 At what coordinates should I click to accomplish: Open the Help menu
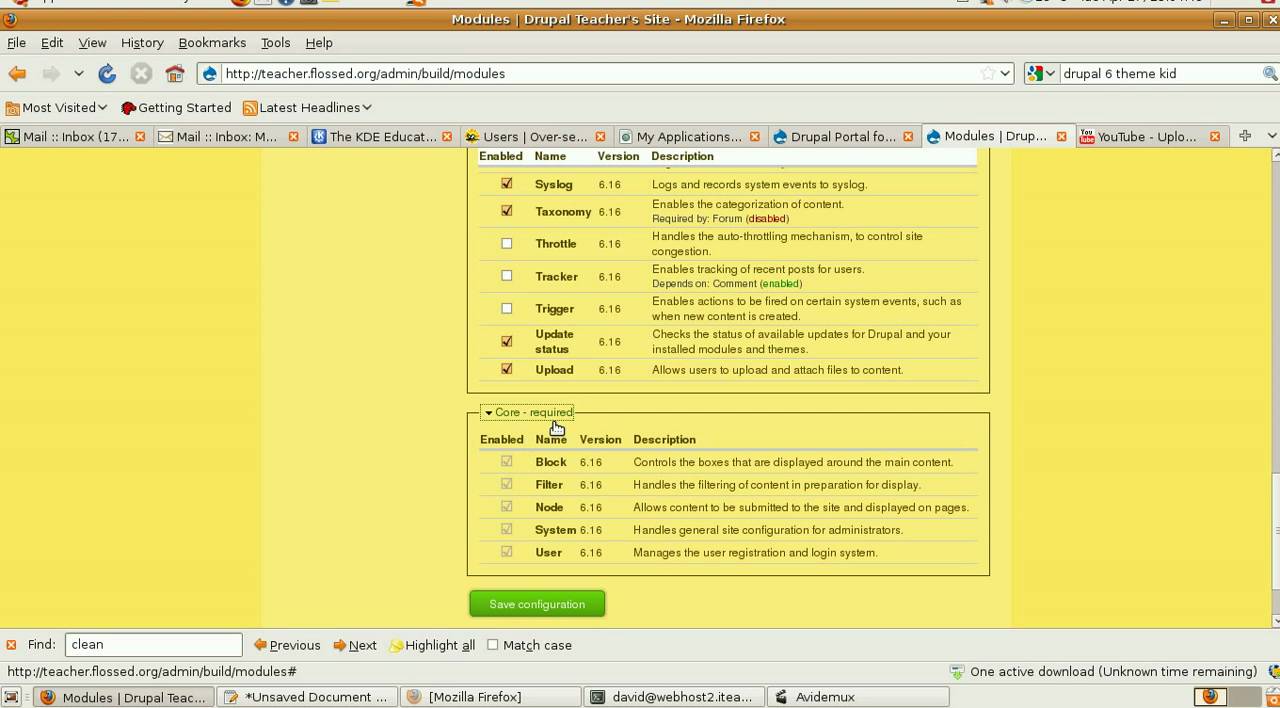coord(319,43)
